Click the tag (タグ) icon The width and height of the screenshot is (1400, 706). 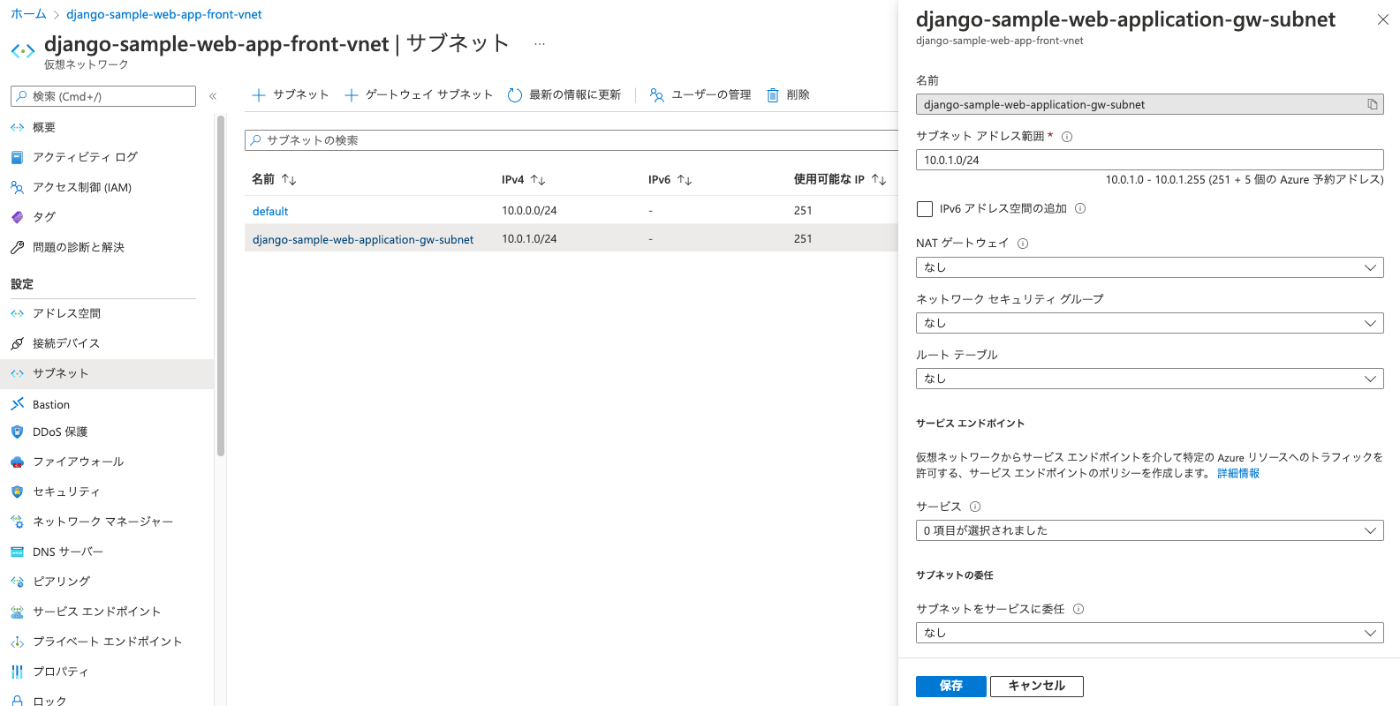(x=17, y=217)
